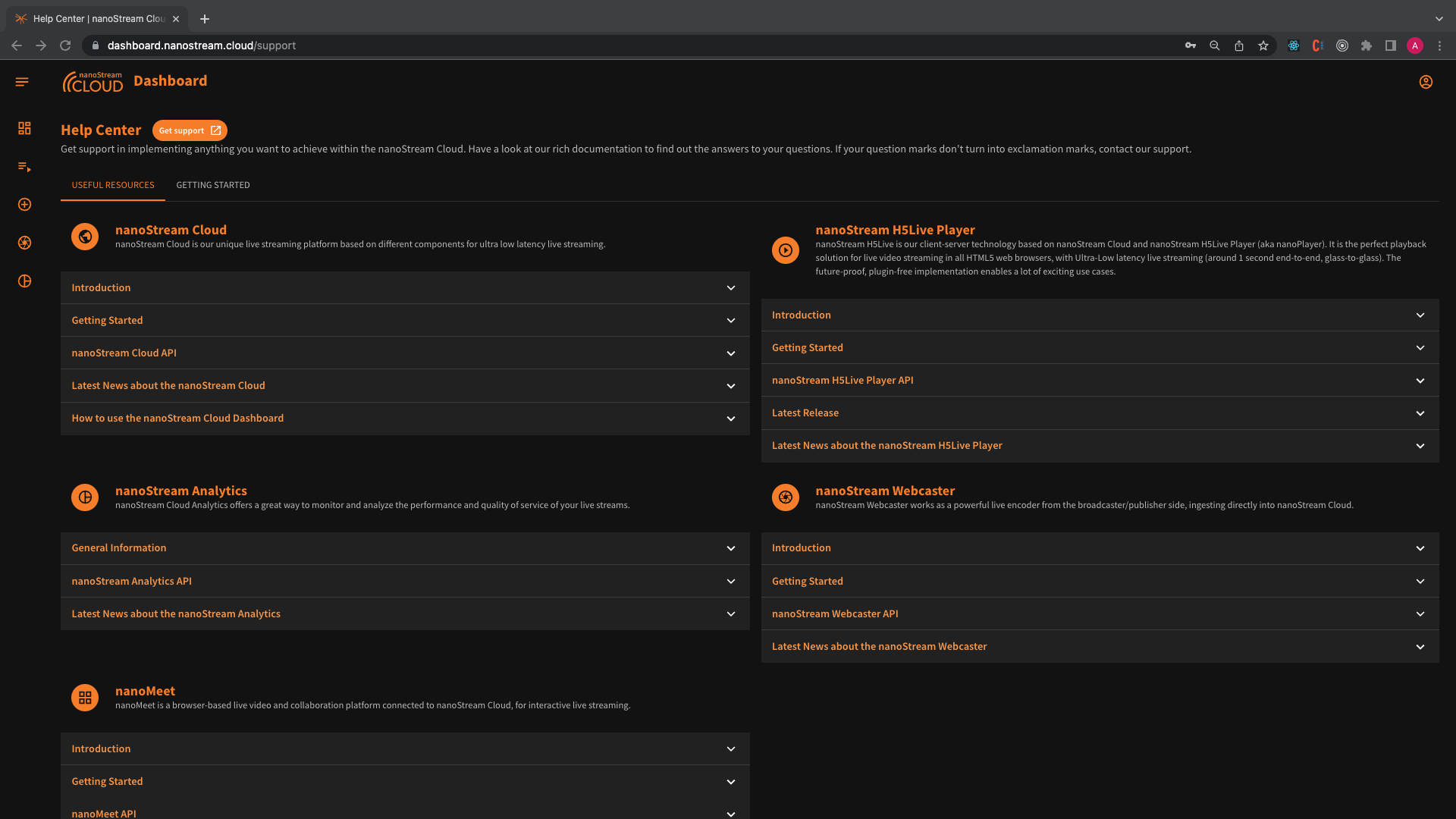Click the H5Live Player play icon

(786, 250)
